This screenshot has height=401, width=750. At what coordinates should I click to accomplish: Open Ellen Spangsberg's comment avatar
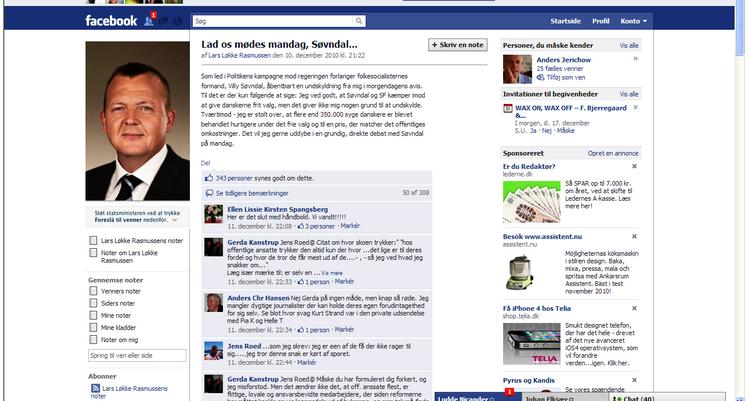[x=213, y=214]
